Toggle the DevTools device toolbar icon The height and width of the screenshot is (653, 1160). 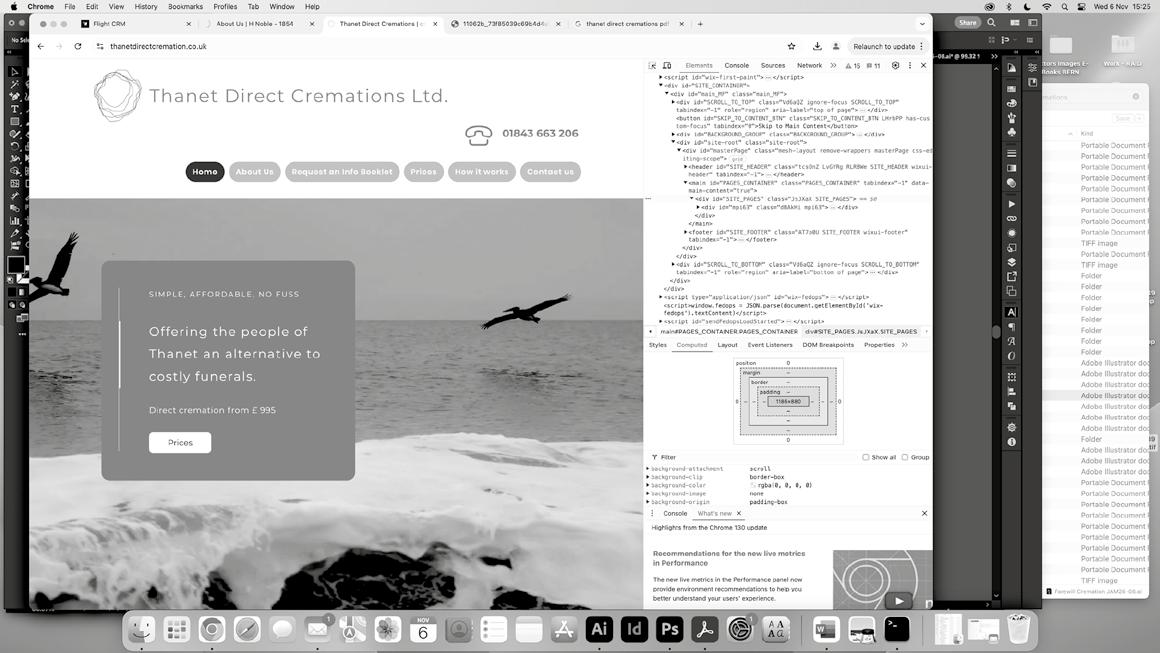(x=667, y=66)
